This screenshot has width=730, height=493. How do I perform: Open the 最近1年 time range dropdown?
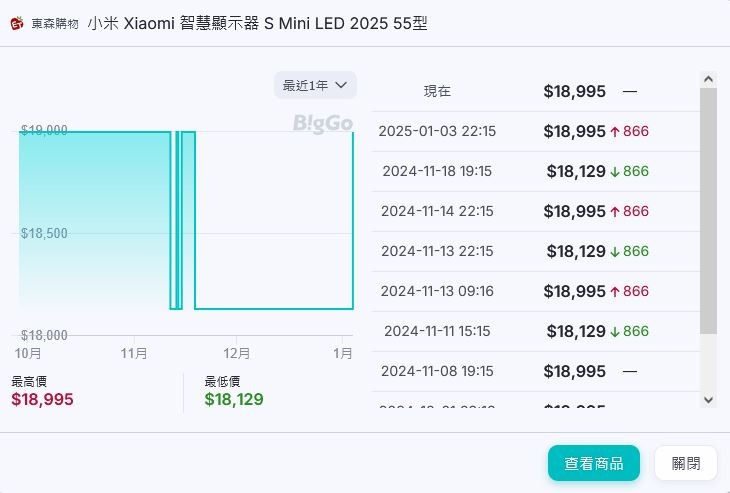tap(315, 85)
